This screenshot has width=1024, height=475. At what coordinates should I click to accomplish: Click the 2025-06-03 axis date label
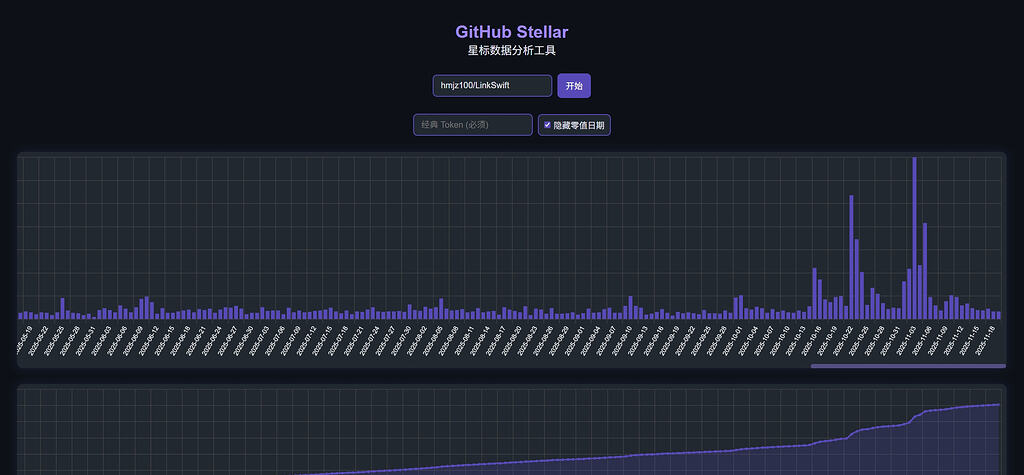pos(100,340)
